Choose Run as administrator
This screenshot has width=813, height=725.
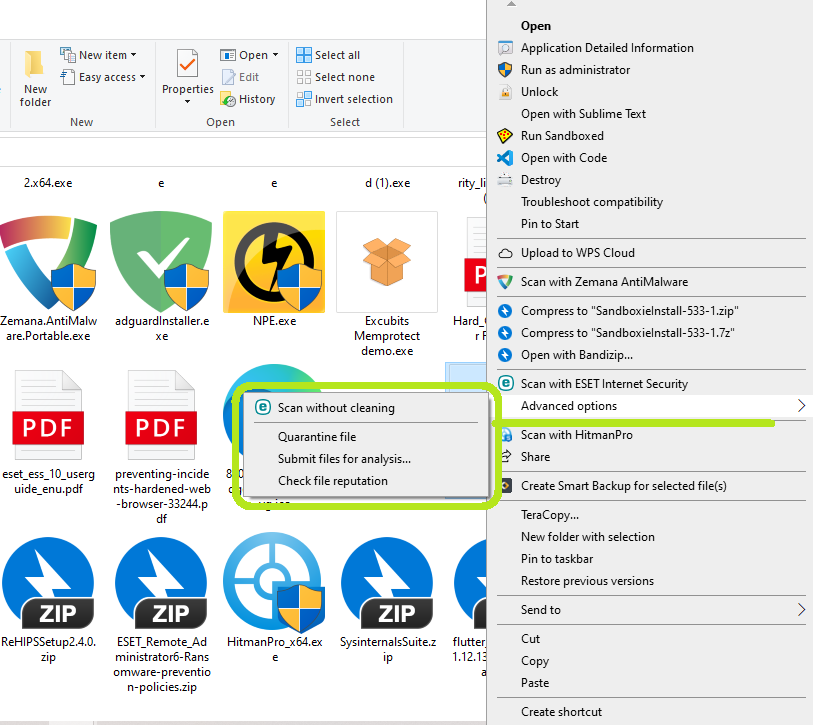coord(650,69)
